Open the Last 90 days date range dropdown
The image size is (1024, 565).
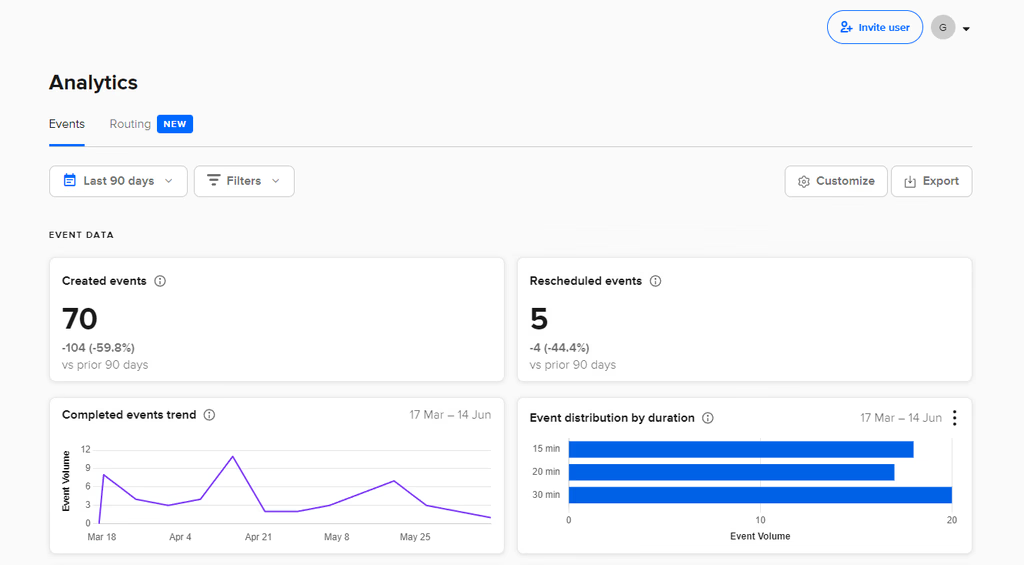pos(118,181)
